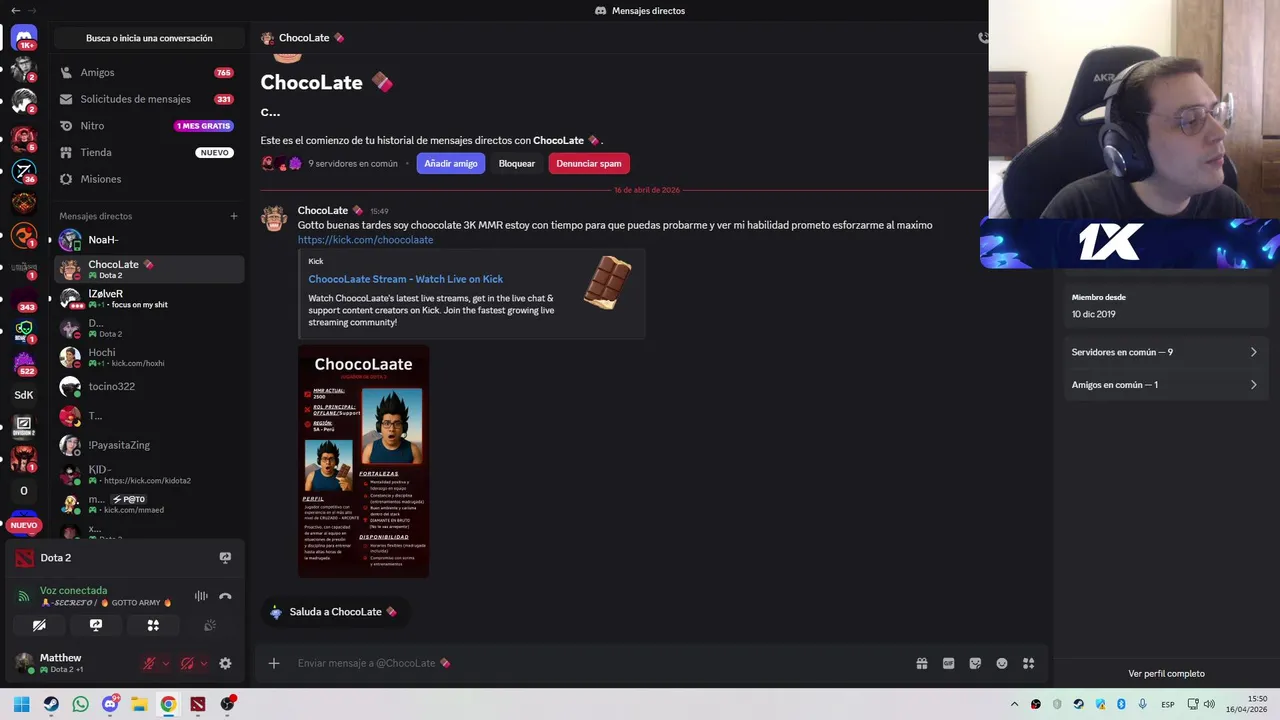
Task: Select lZølveR direct message
Action: 149,299
